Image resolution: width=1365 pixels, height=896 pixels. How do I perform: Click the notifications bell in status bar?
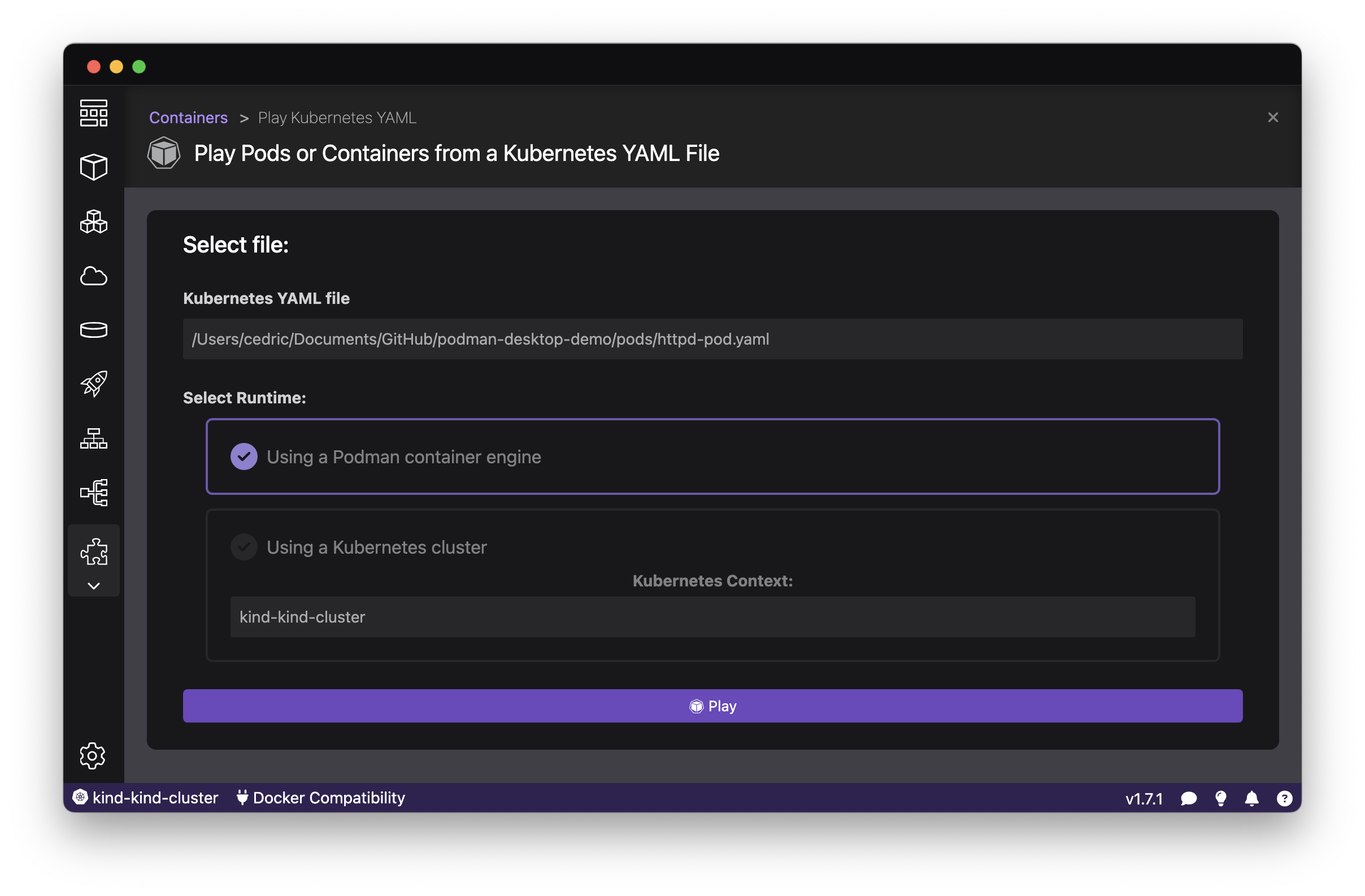click(x=1251, y=798)
